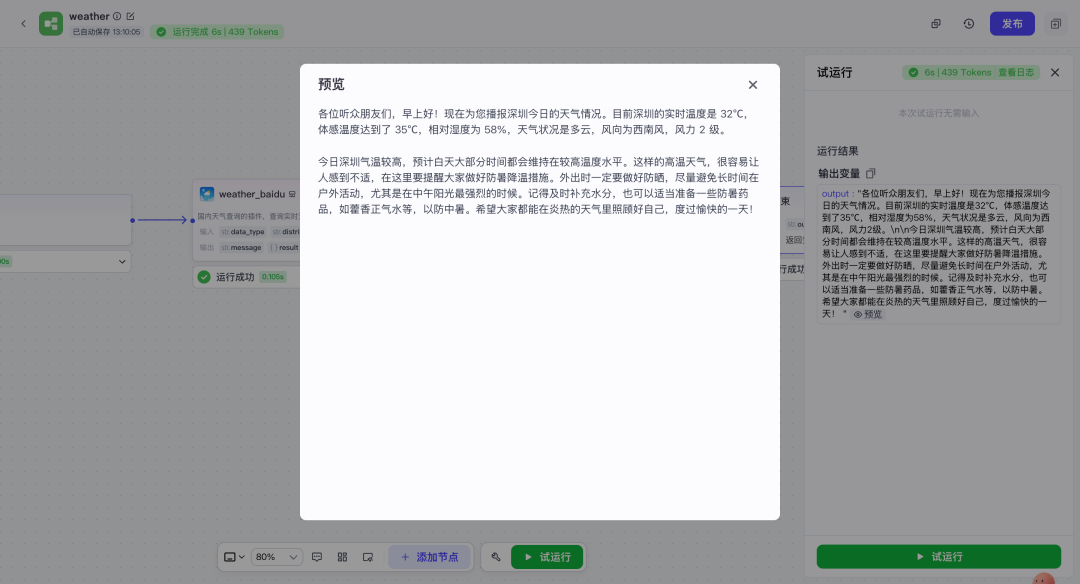The width and height of the screenshot is (1080, 584).
Task: Click the grid auto-layout icon in toolbar
Action: (x=342, y=557)
